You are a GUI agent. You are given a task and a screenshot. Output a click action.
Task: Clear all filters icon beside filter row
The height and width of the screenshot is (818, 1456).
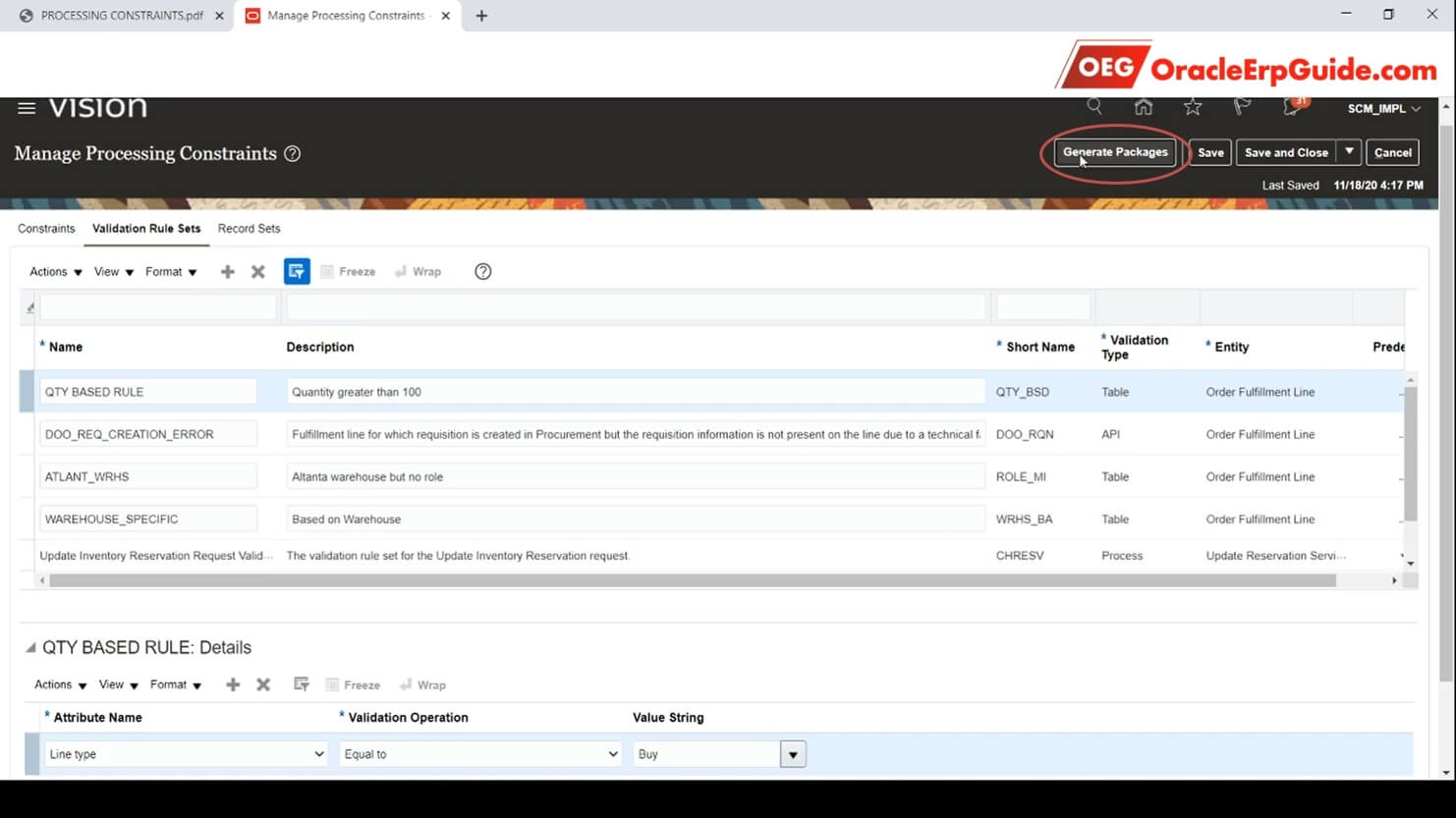point(30,307)
